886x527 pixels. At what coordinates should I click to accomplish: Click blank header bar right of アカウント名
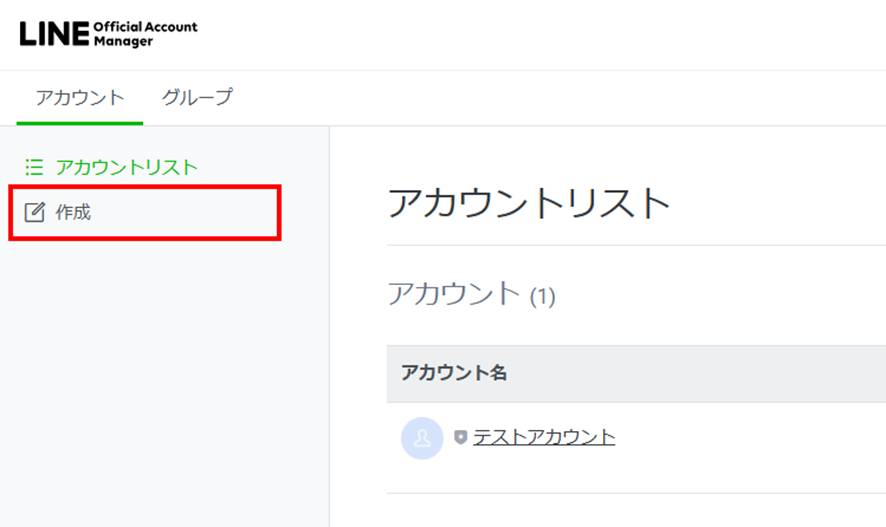pyautogui.click(x=700, y=373)
